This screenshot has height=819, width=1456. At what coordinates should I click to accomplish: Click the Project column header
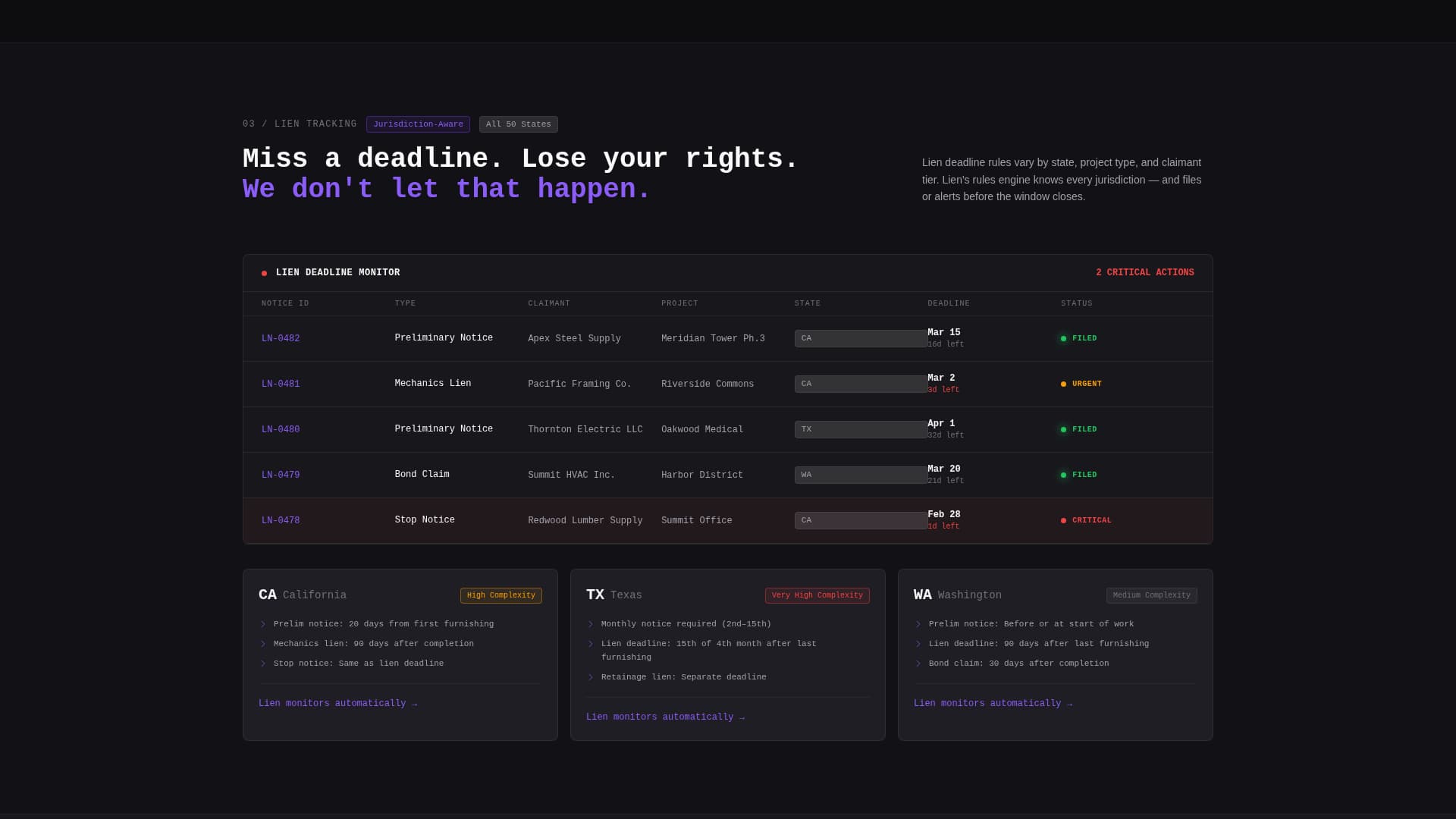679,304
